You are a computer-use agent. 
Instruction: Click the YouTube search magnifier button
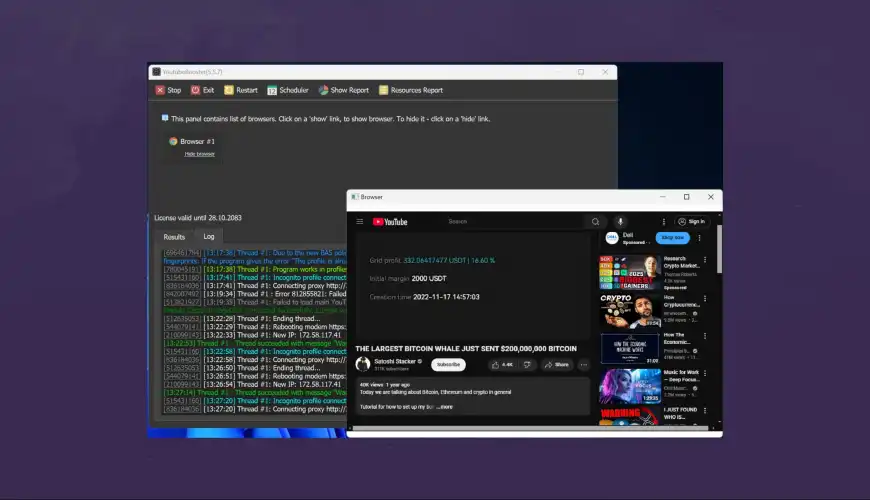click(595, 221)
